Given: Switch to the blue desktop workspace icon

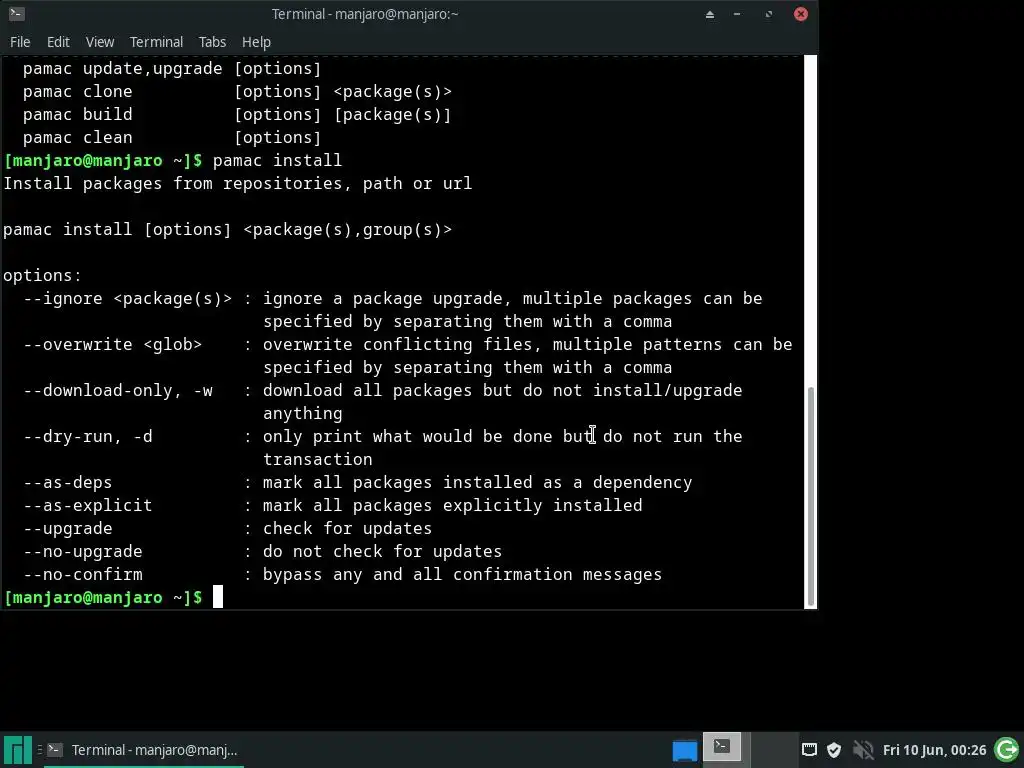Looking at the screenshot, I should [684, 750].
